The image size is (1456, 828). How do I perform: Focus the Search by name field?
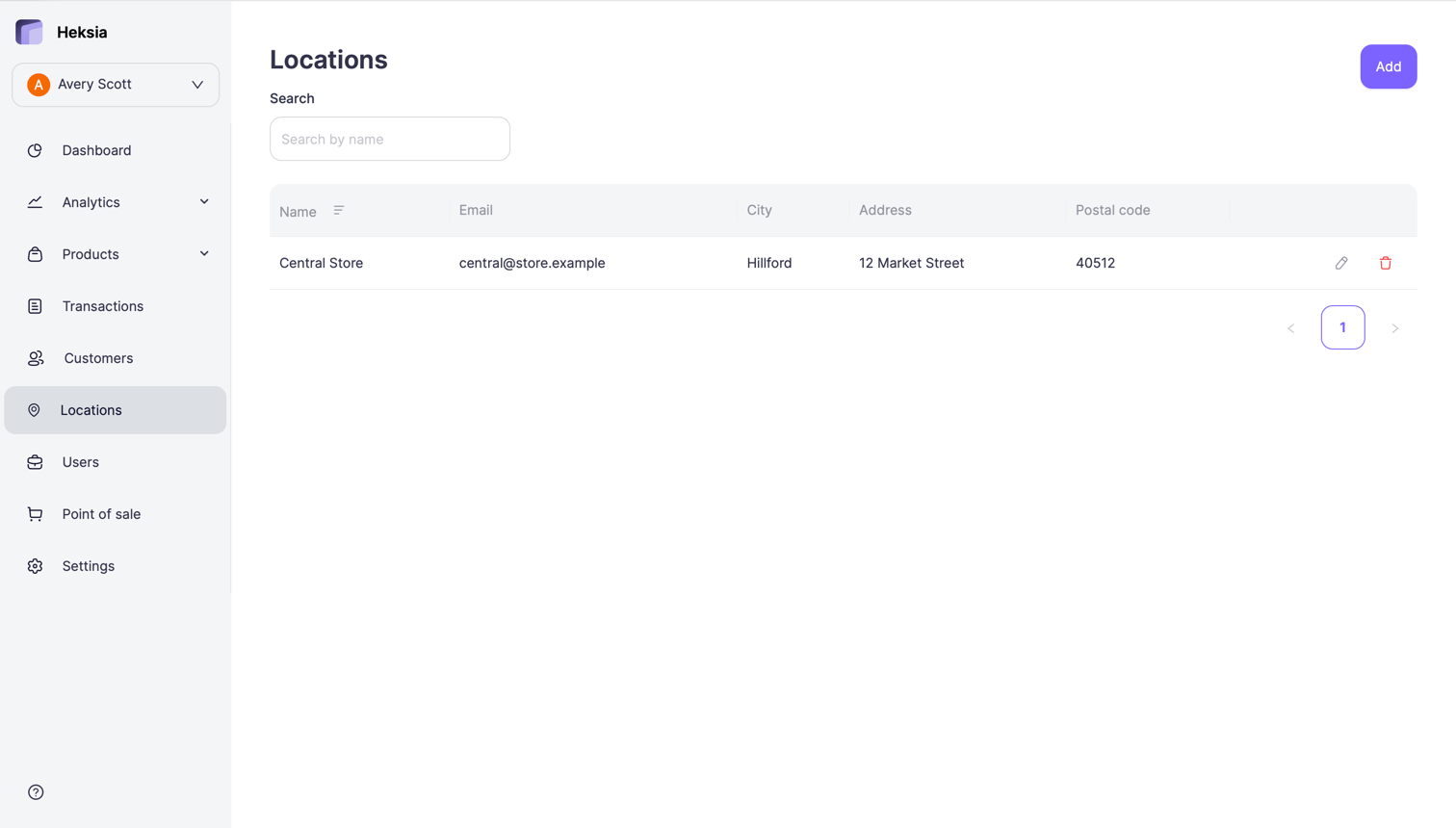pyautogui.click(x=390, y=139)
